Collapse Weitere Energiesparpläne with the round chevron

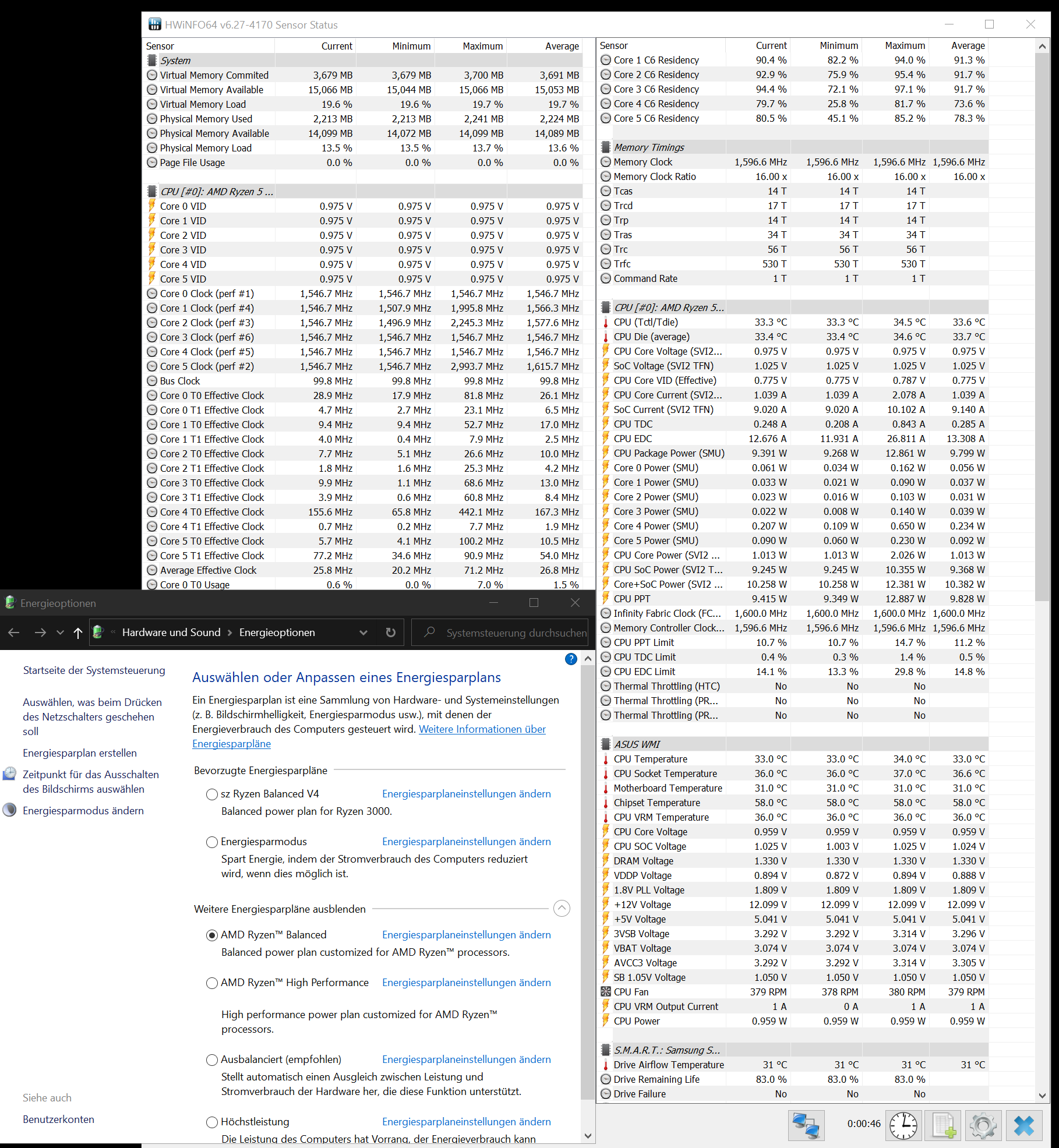(x=562, y=909)
